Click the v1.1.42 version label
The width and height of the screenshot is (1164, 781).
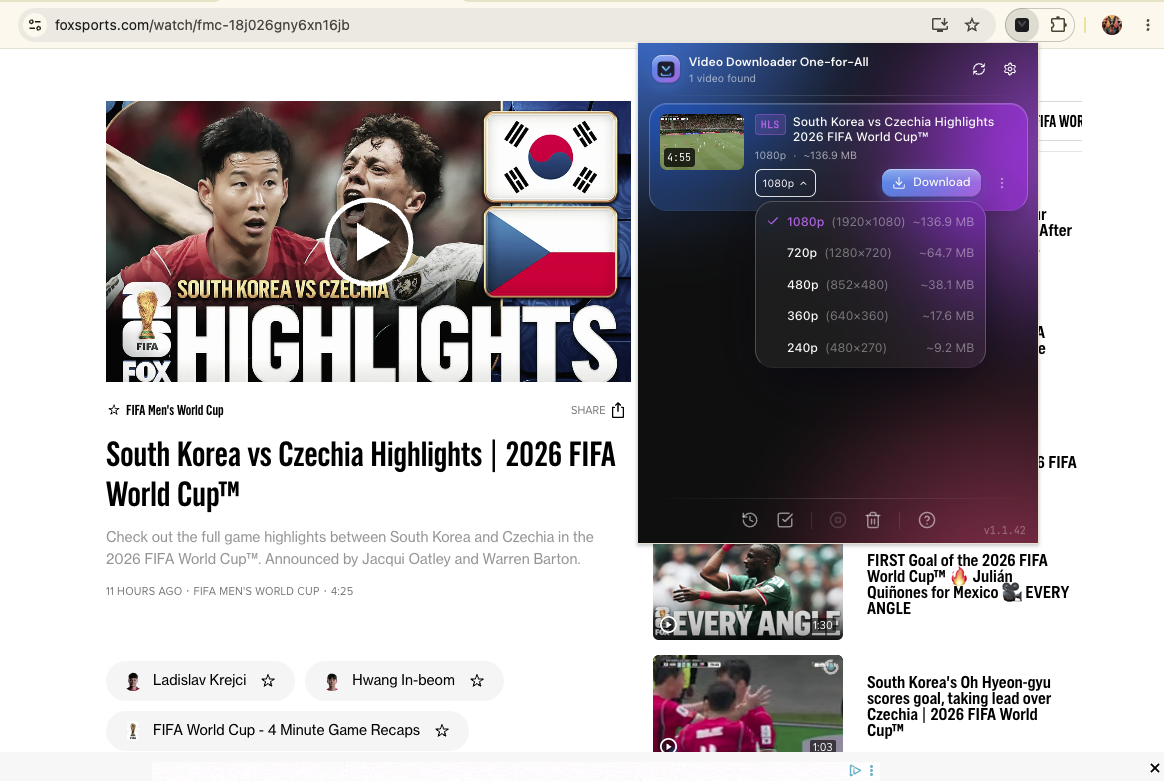coord(1004,530)
